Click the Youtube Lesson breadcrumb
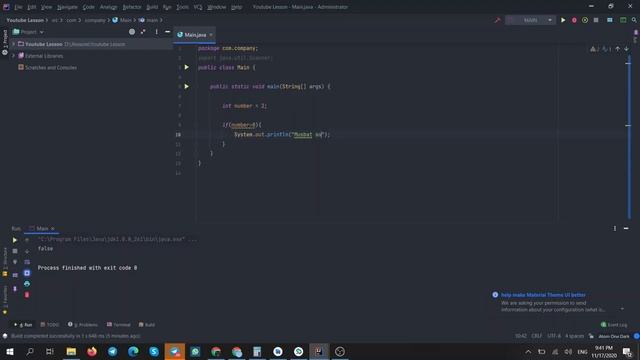The height and width of the screenshot is (360, 640). tap(25, 20)
